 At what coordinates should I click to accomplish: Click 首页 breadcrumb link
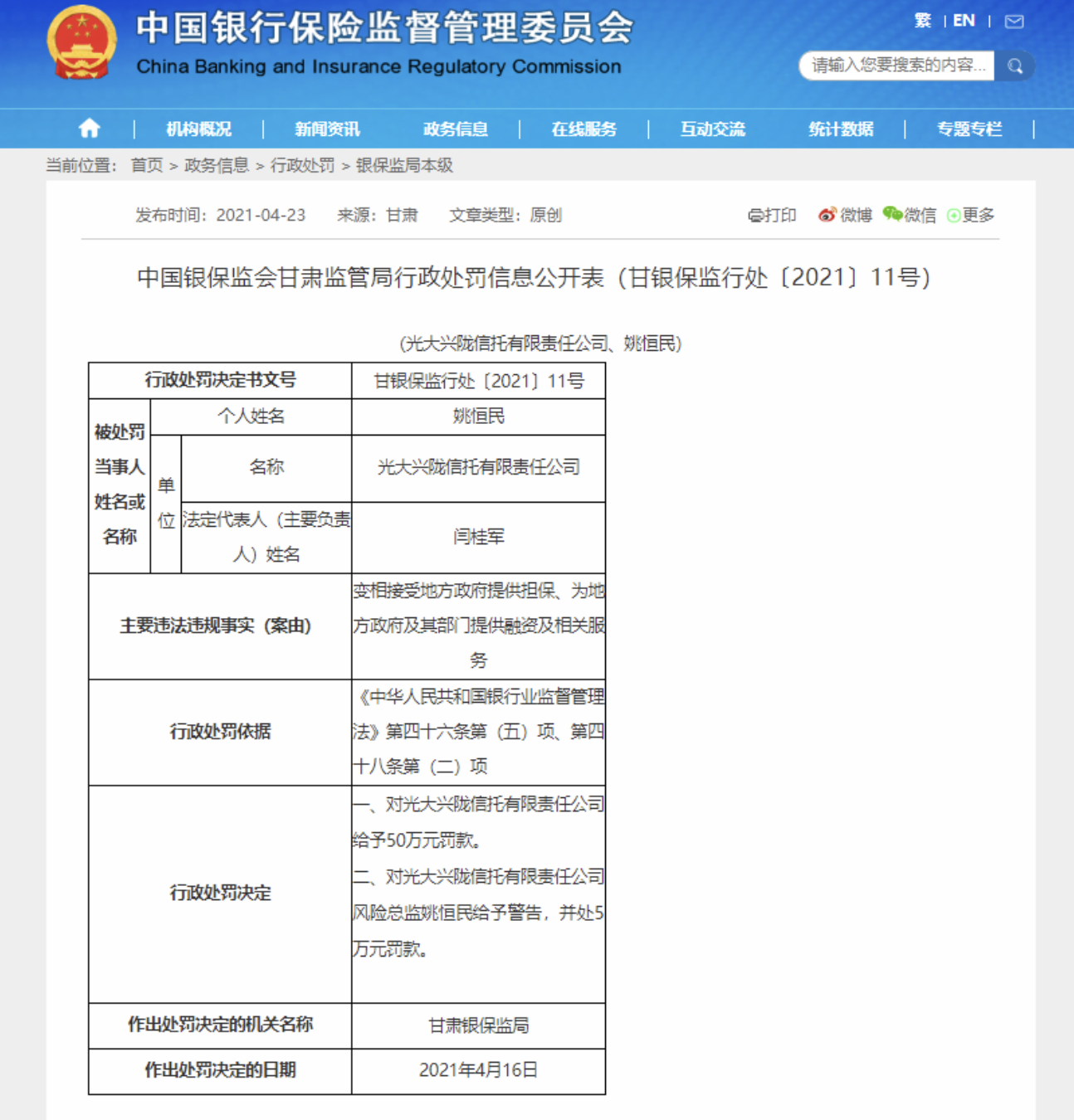click(x=147, y=166)
